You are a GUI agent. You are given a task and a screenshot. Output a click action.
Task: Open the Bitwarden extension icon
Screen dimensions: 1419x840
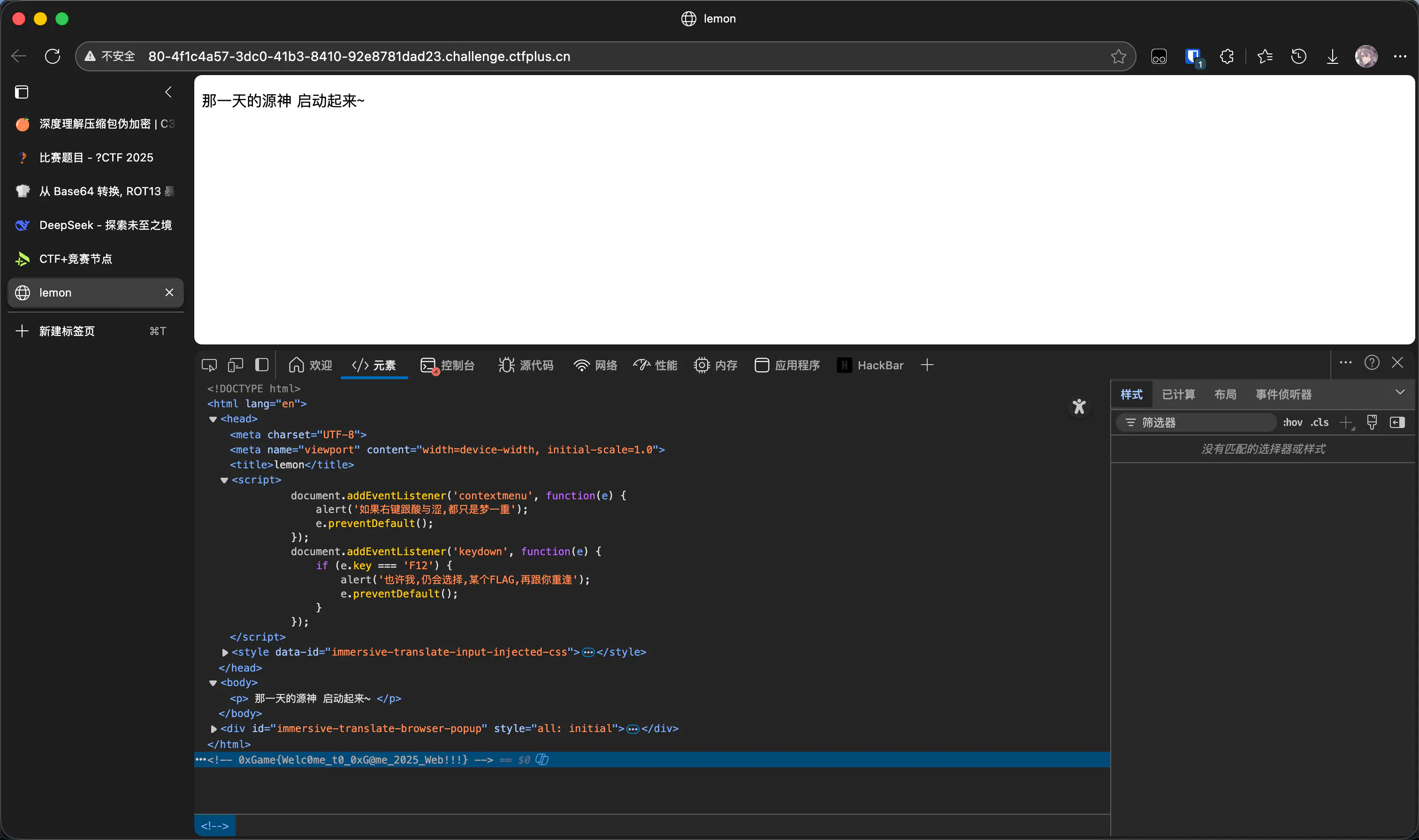[1193, 56]
